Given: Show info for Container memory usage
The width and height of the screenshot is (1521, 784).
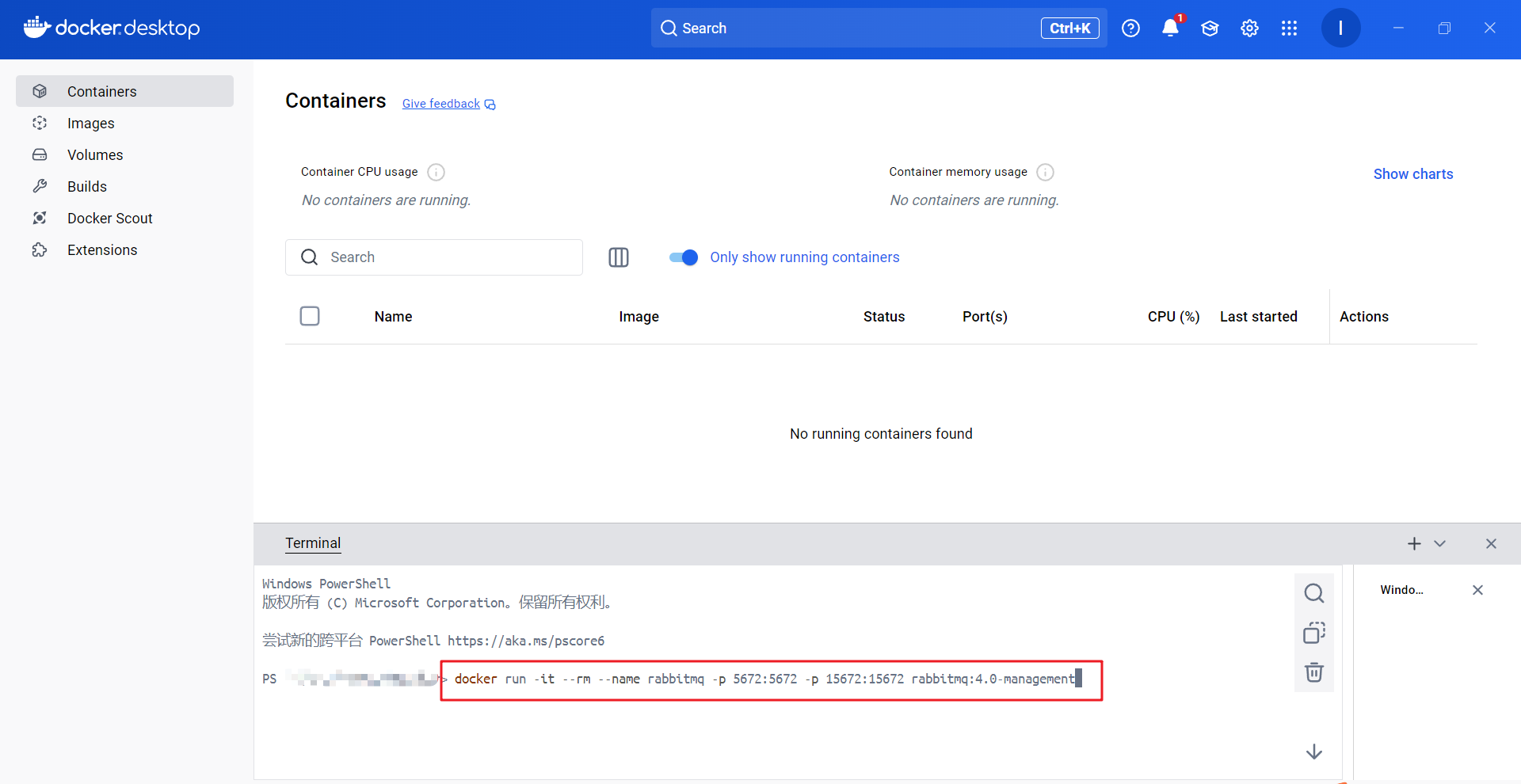Looking at the screenshot, I should click(x=1045, y=172).
